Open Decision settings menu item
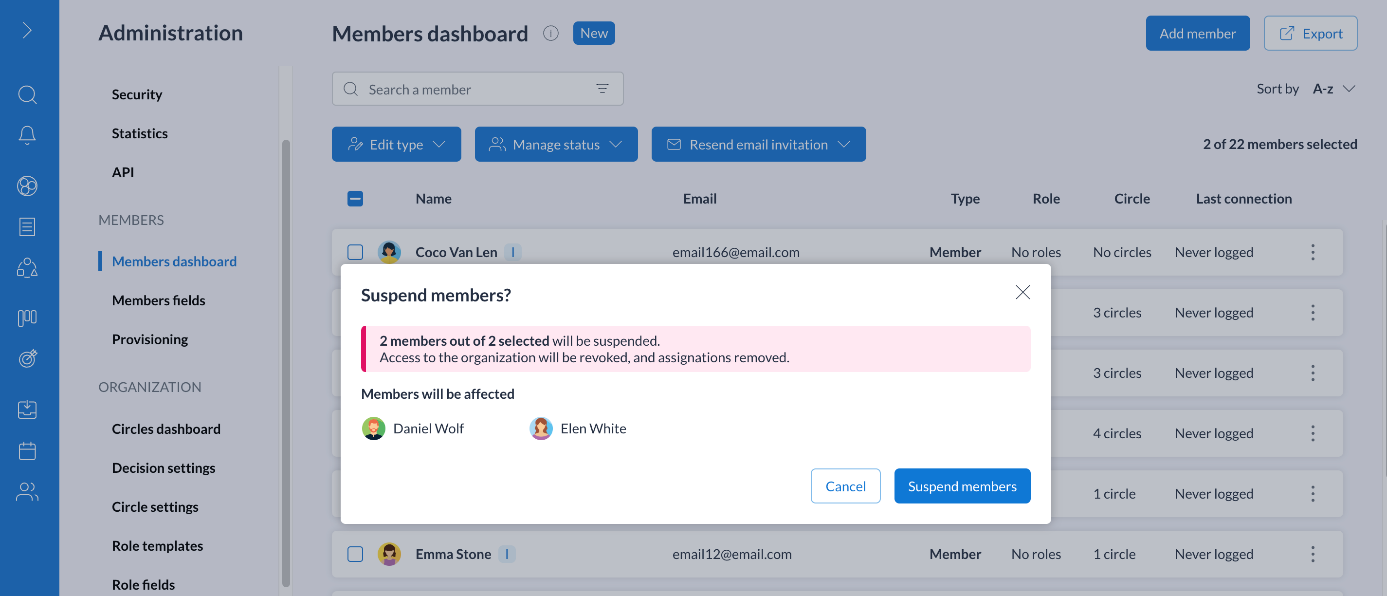This screenshot has height=596, width=1387. (x=164, y=468)
